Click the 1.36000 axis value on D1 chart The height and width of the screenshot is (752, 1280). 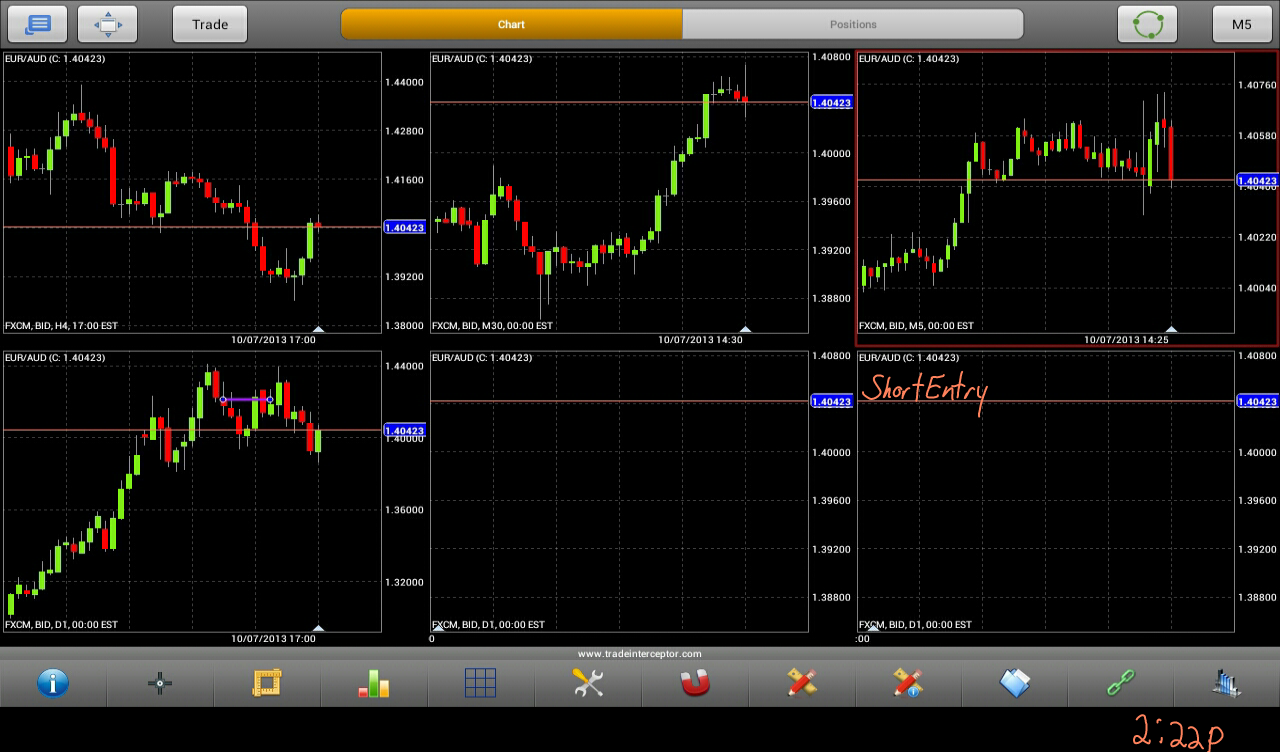click(405, 510)
